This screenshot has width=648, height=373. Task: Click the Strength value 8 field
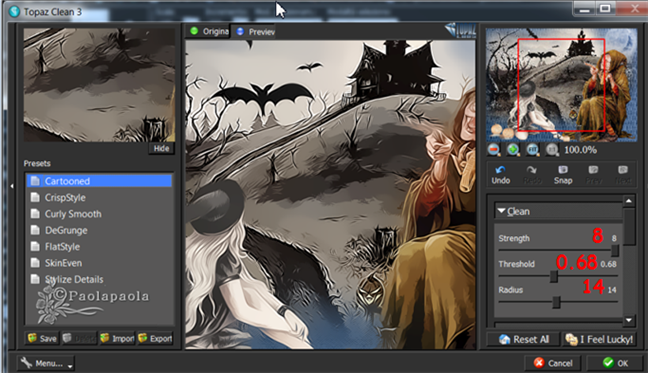tap(614, 238)
